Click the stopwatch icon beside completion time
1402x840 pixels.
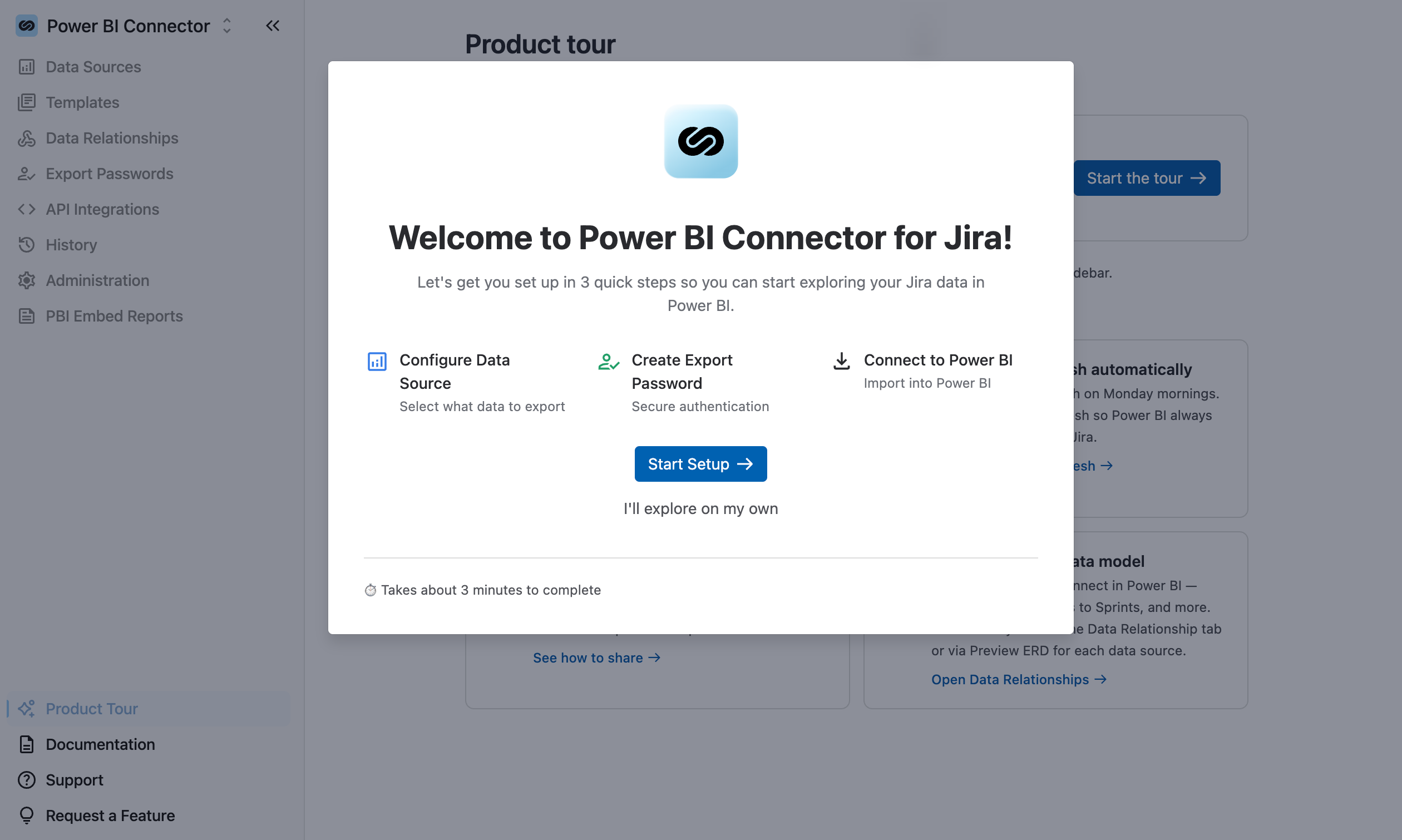[370, 590]
